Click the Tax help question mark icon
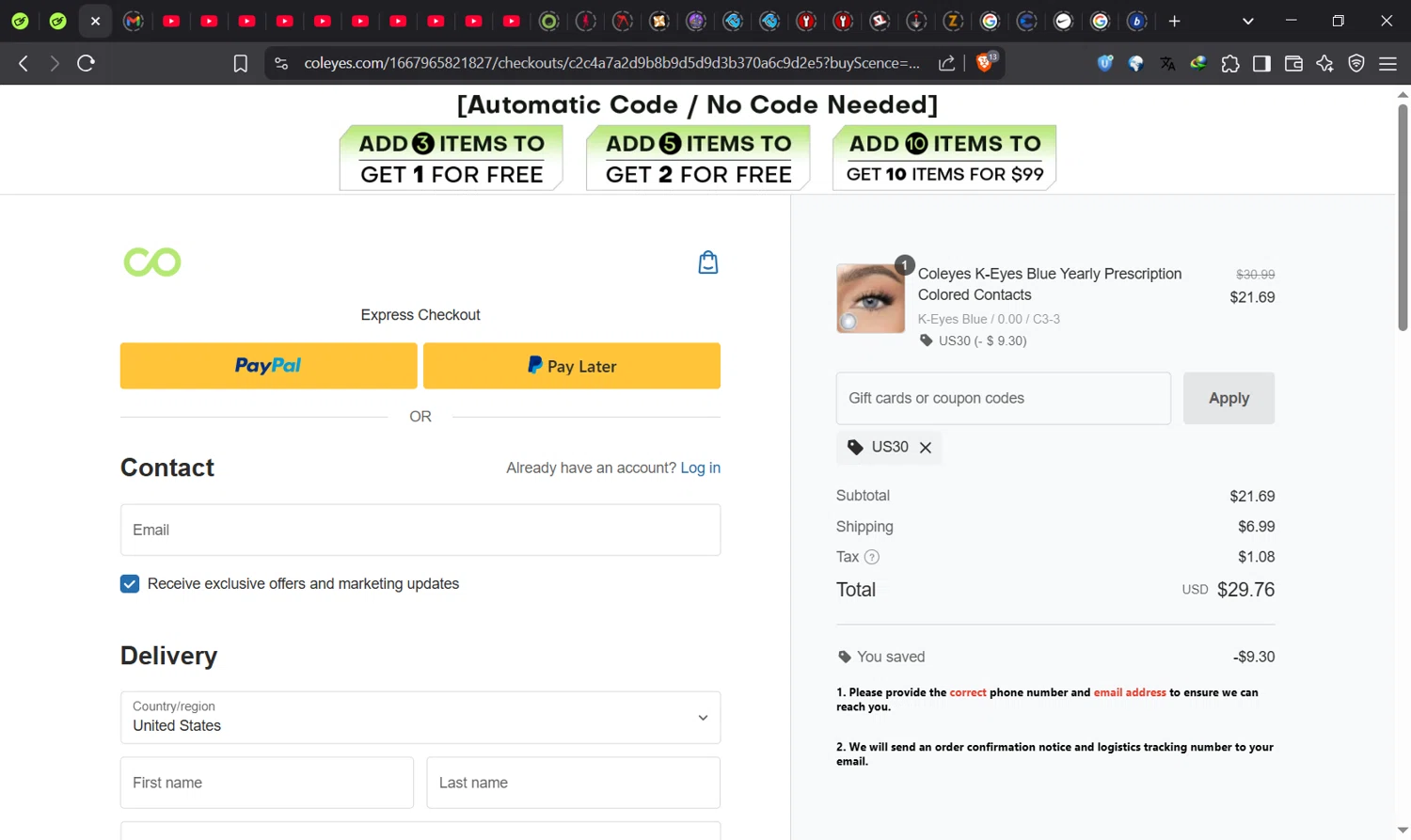The width and height of the screenshot is (1411, 840). 872,557
